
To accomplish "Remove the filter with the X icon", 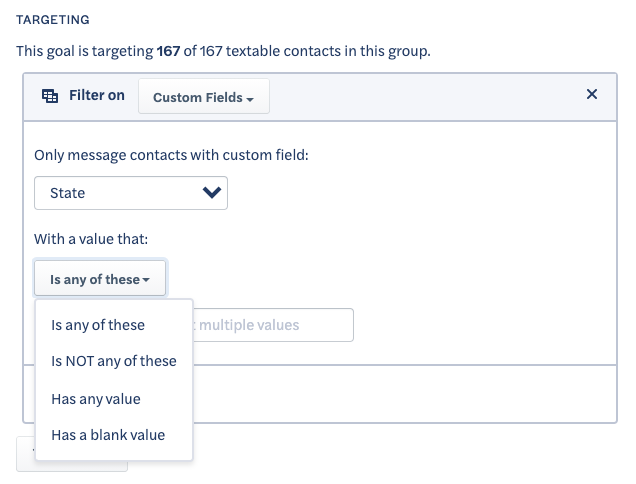I will [592, 94].
